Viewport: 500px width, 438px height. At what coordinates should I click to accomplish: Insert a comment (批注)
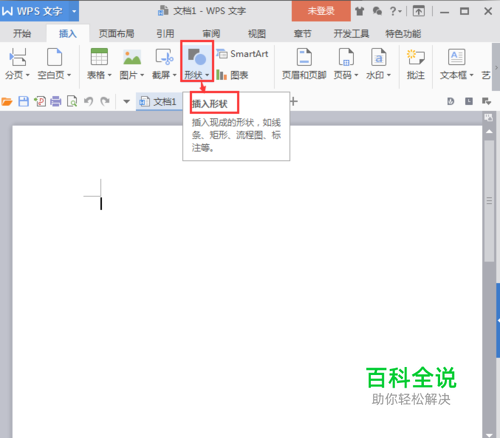(x=416, y=64)
